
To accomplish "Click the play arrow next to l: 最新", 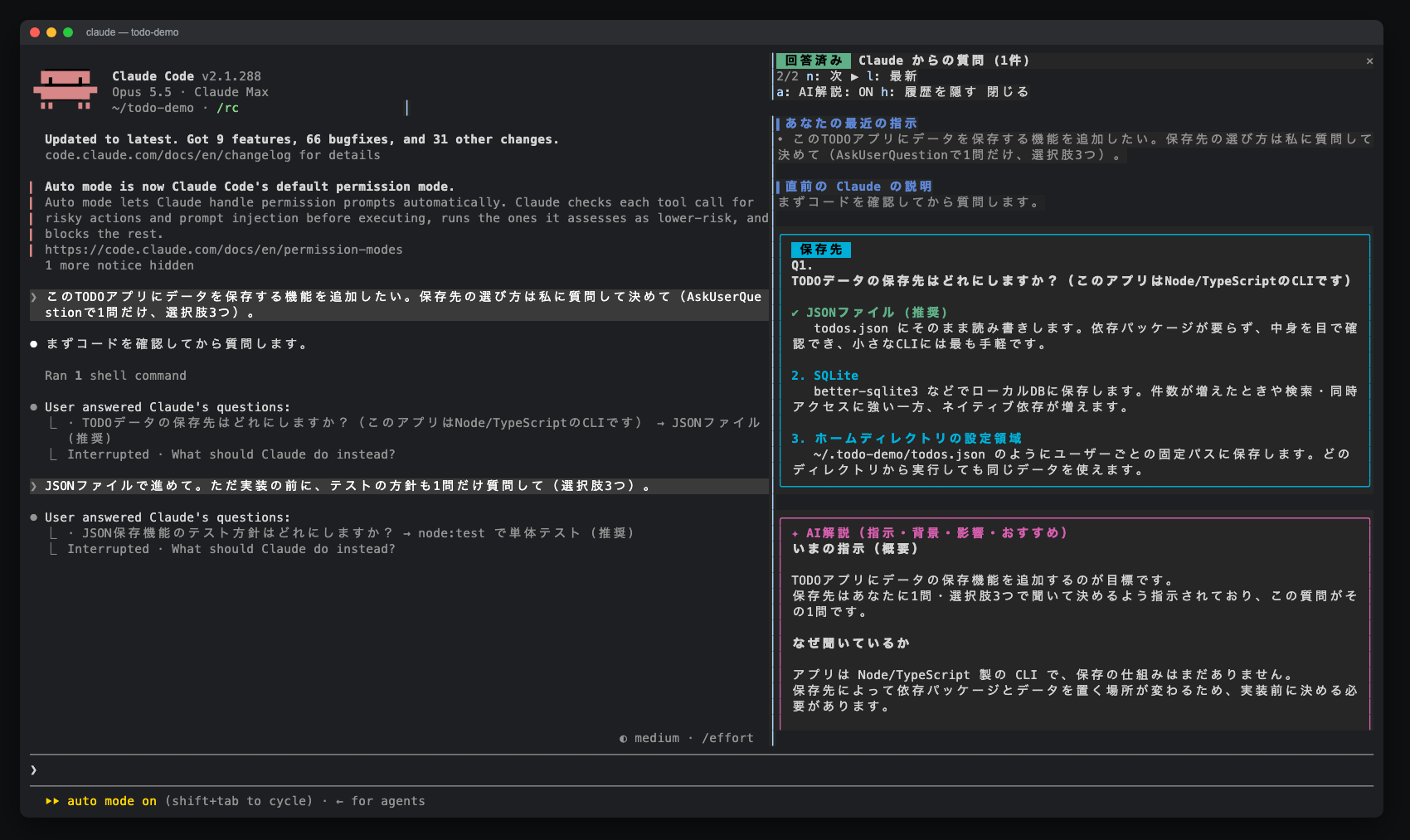I will pos(854,76).
